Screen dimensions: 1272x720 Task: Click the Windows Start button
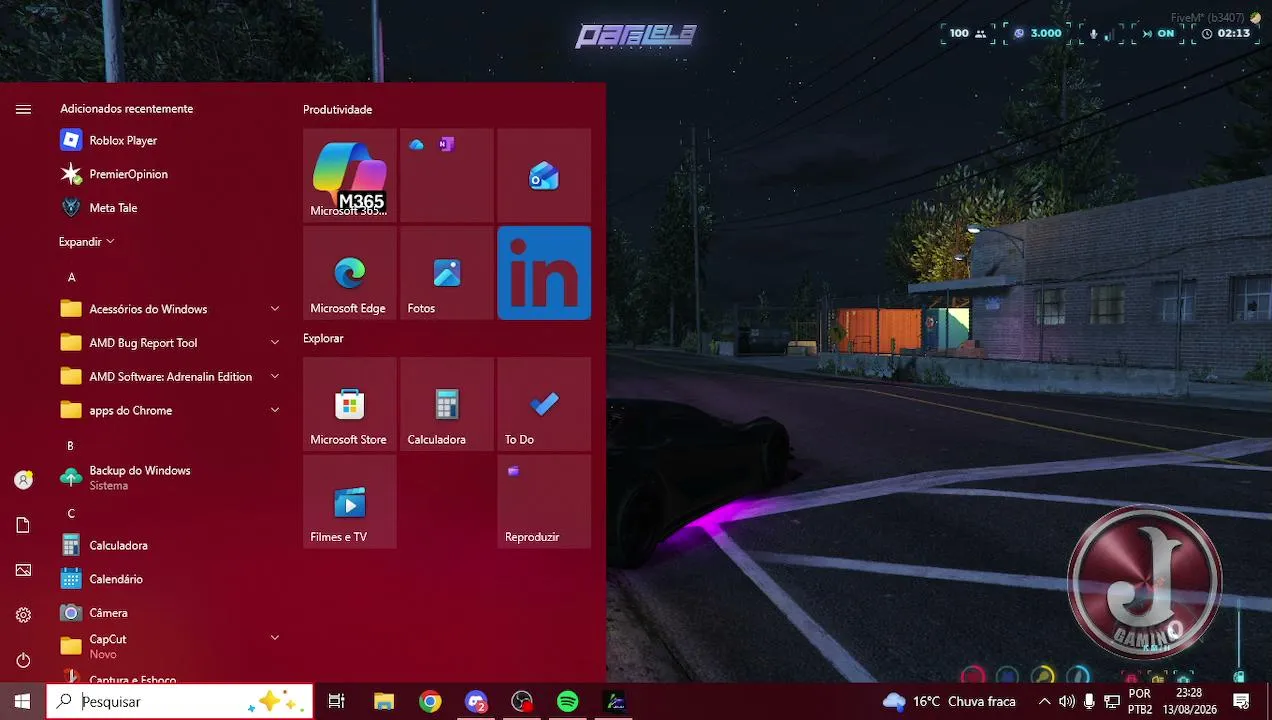[22, 702]
